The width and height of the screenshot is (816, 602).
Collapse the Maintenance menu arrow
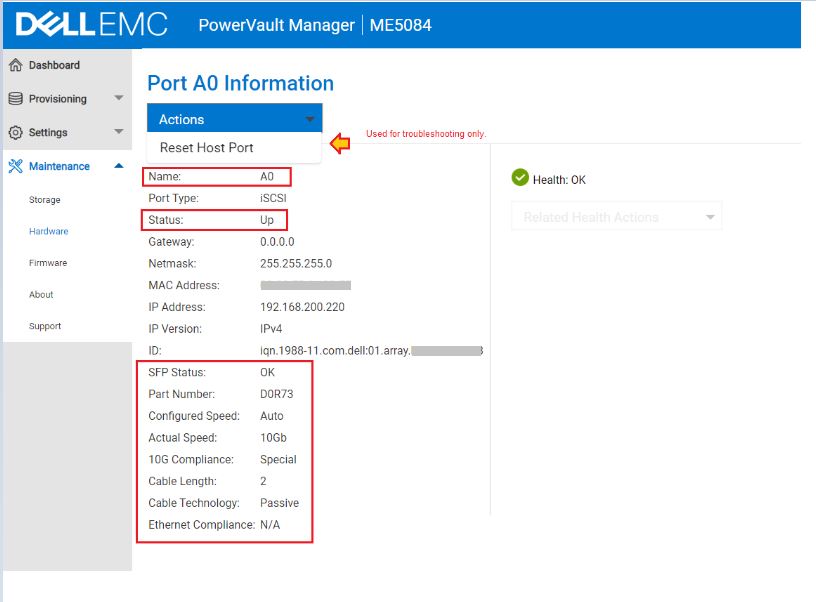click(118, 166)
